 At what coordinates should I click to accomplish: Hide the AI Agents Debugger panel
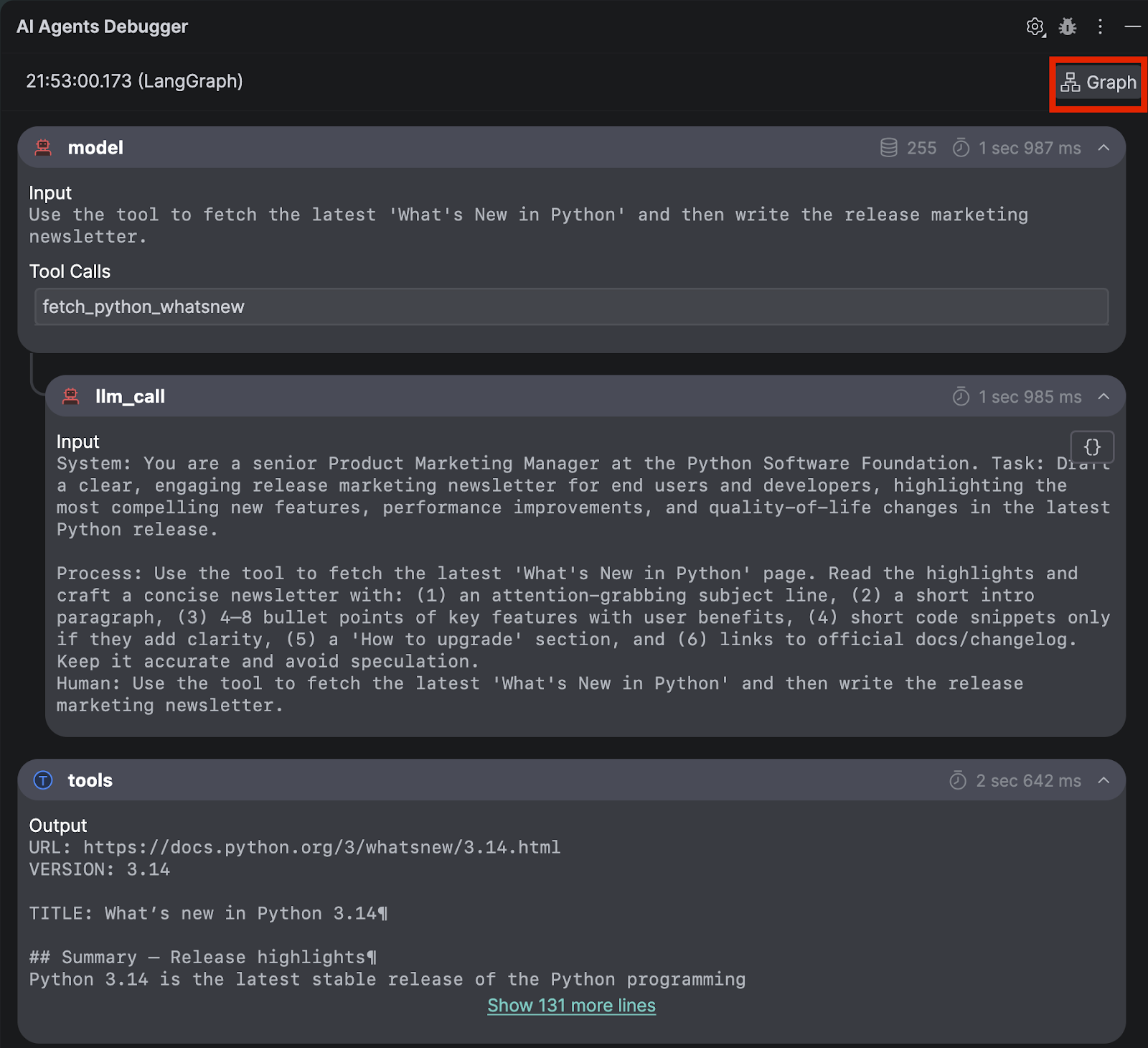[x=1132, y=27]
